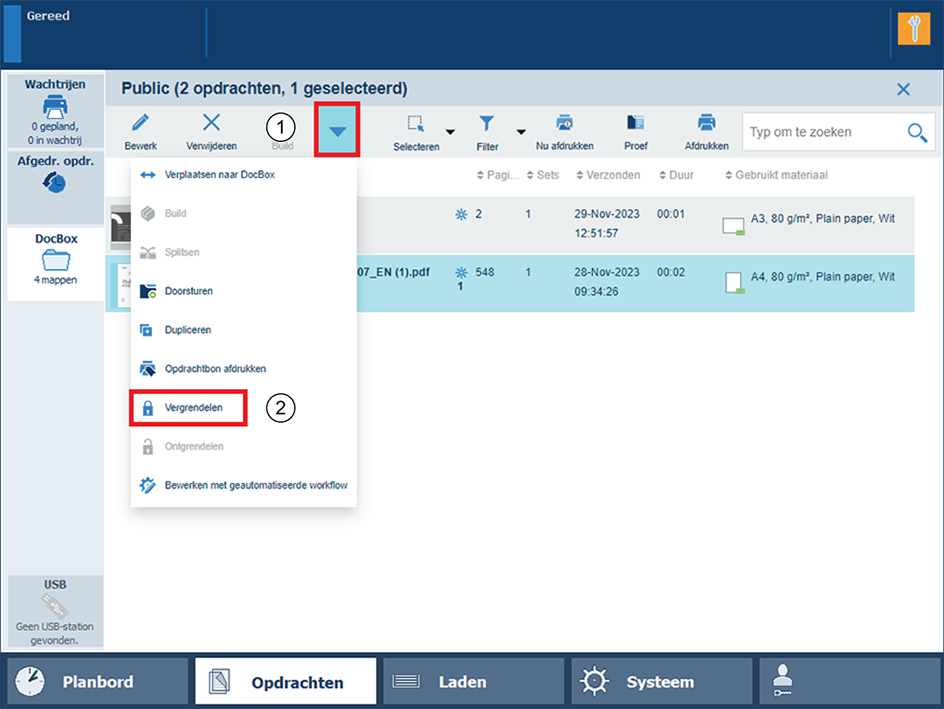Select Verplaatsen naar DocBox menu item
The width and height of the screenshot is (944, 709).
point(219,175)
